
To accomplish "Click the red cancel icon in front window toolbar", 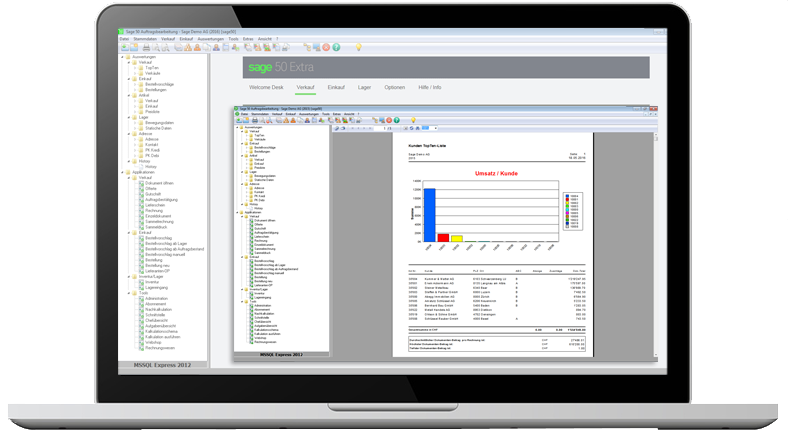I will 389,120.
